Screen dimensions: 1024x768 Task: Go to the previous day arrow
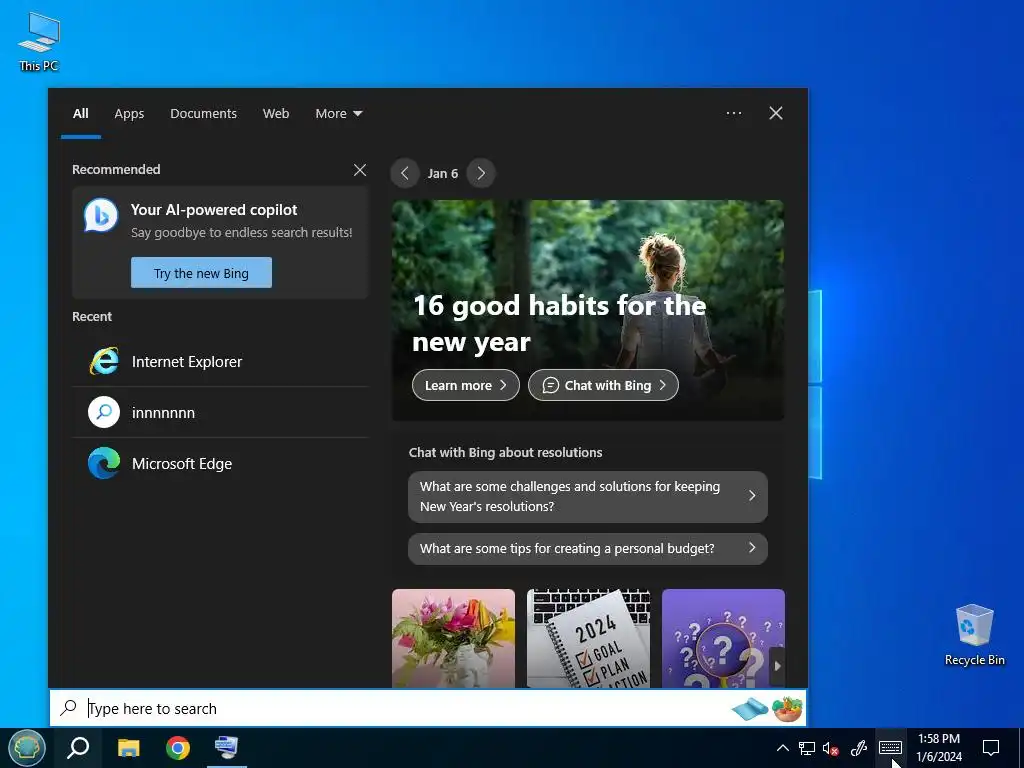coord(405,174)
